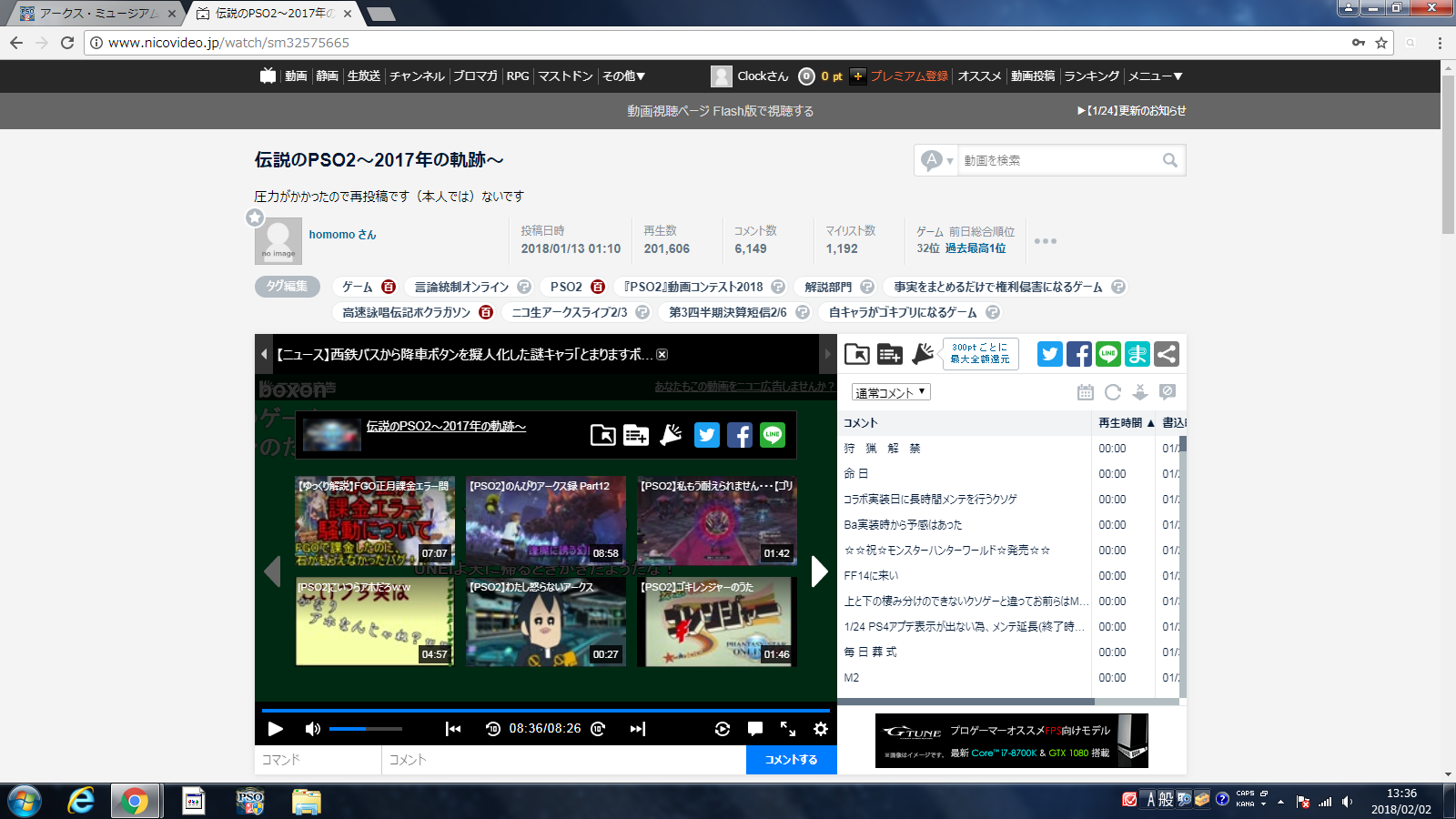Open ゴキレンジャーのうた video thumbnail
This screenshot has width=1456, height=819.
pos(717,622)
